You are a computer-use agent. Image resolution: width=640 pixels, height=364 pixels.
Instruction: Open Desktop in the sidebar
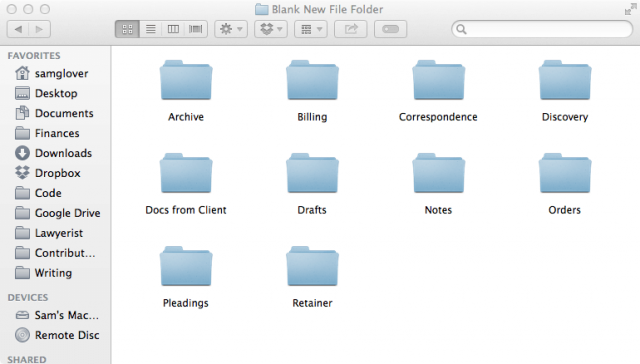tap(55, 93)
